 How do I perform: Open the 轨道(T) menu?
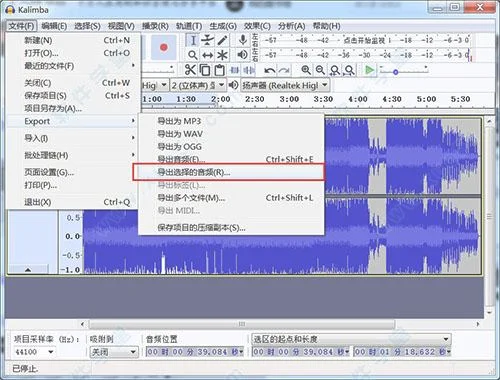tap(189, 26)
